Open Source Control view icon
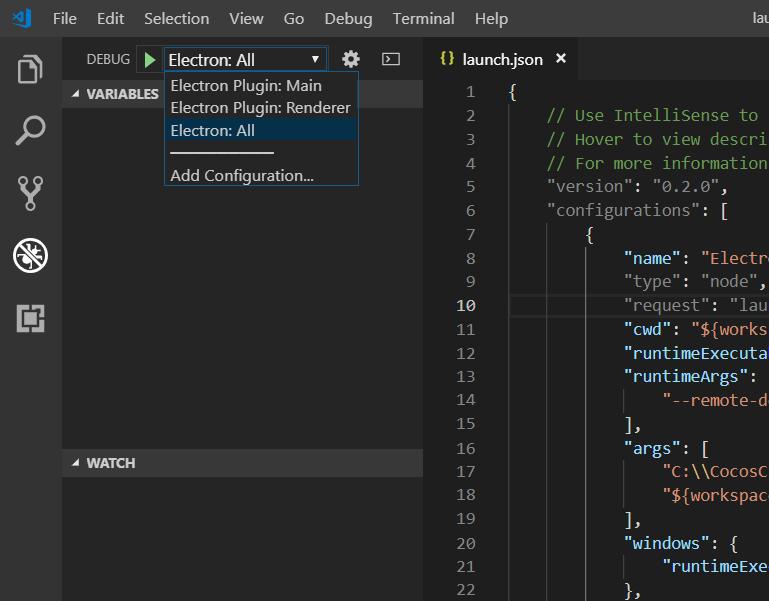The width and height of the screenshot is (769, 601). click(x=31, y=193)
